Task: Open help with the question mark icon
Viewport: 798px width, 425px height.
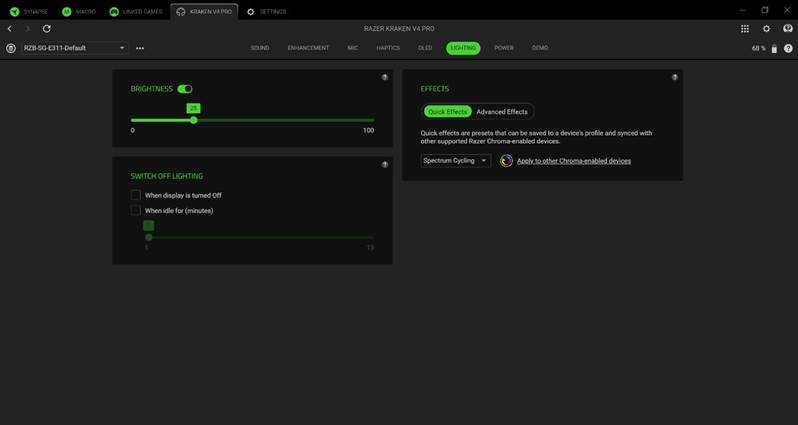Action: pyautogui.click(x=788, y=48)
